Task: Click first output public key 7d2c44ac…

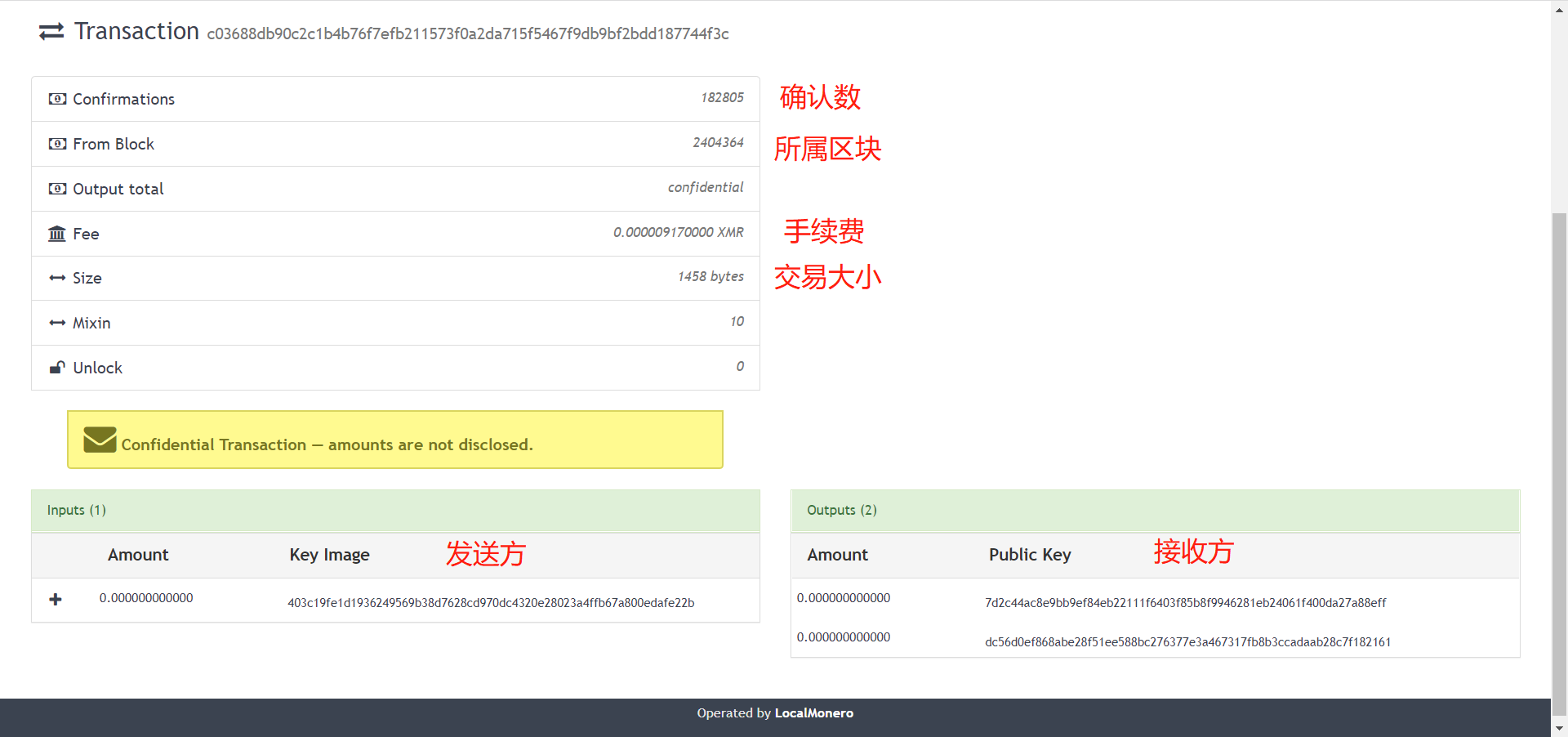Action: (x=1185, y=603)
